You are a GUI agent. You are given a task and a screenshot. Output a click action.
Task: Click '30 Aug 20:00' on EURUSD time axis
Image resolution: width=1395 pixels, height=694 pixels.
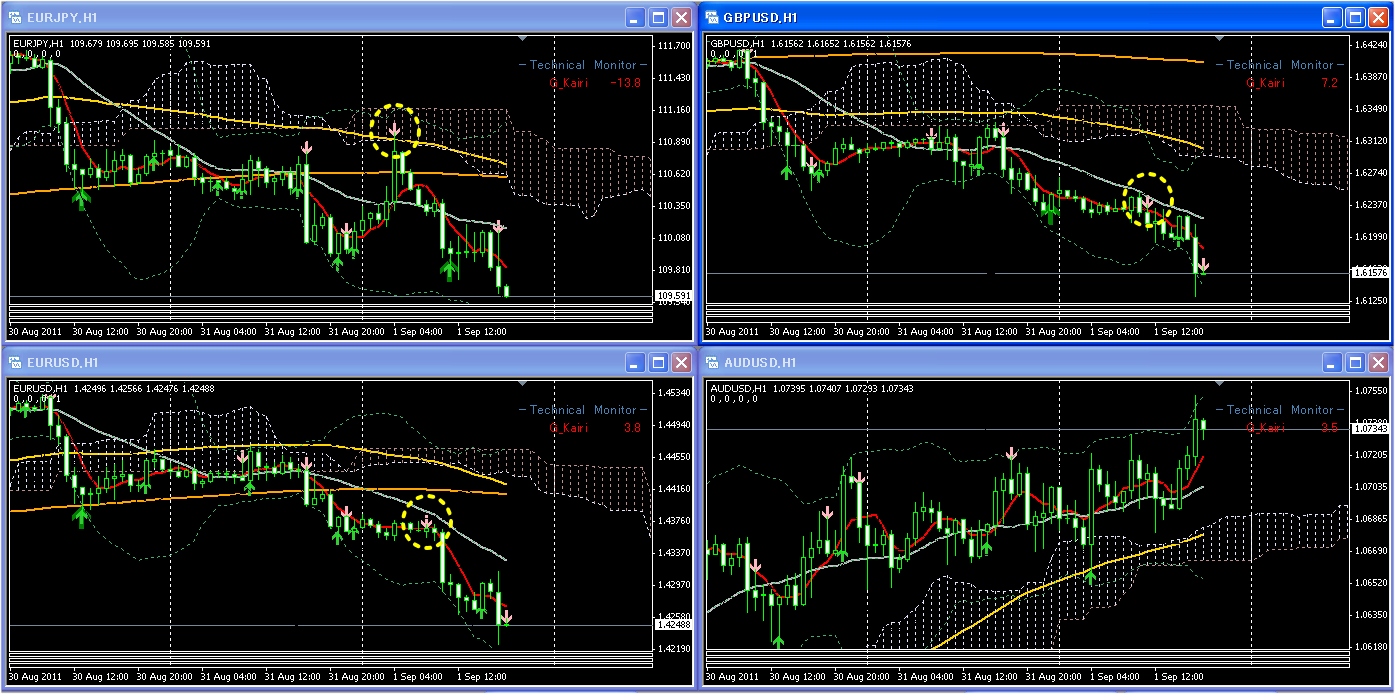164,676
